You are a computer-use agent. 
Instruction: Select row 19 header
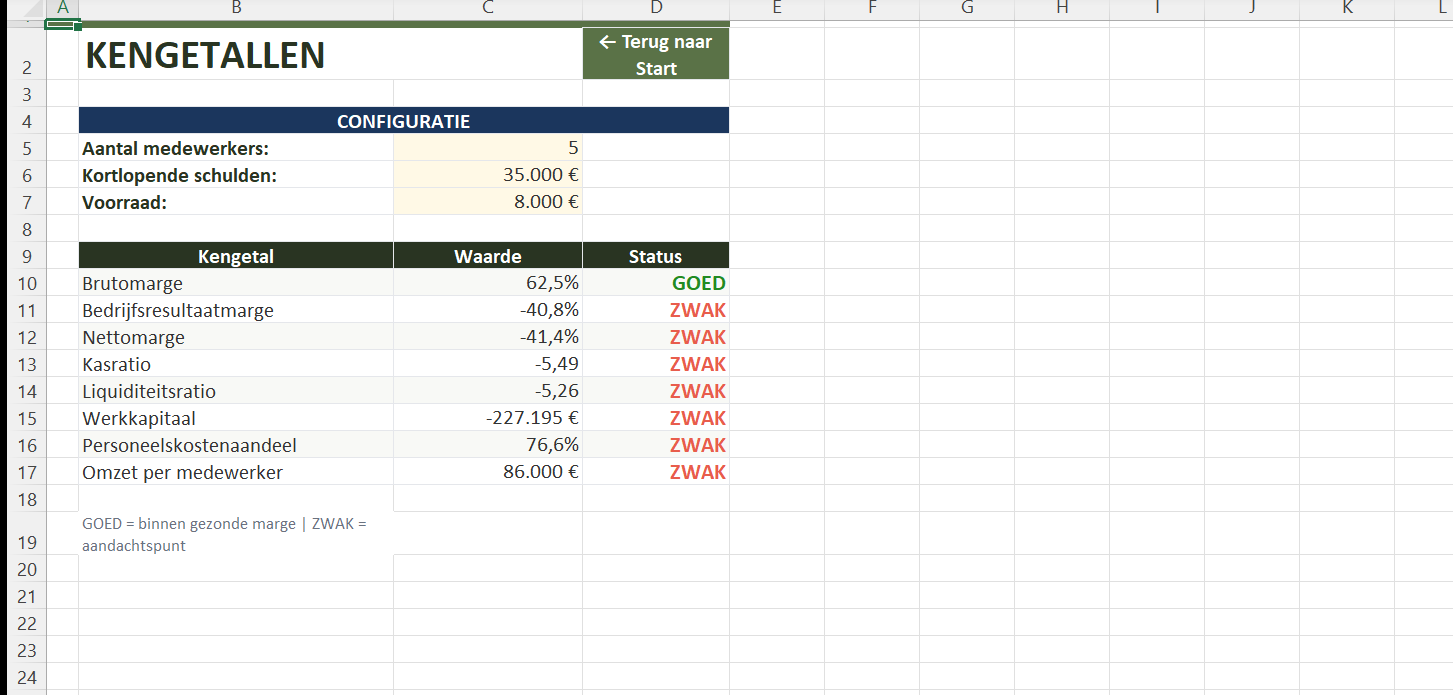[x=27, y=542]
